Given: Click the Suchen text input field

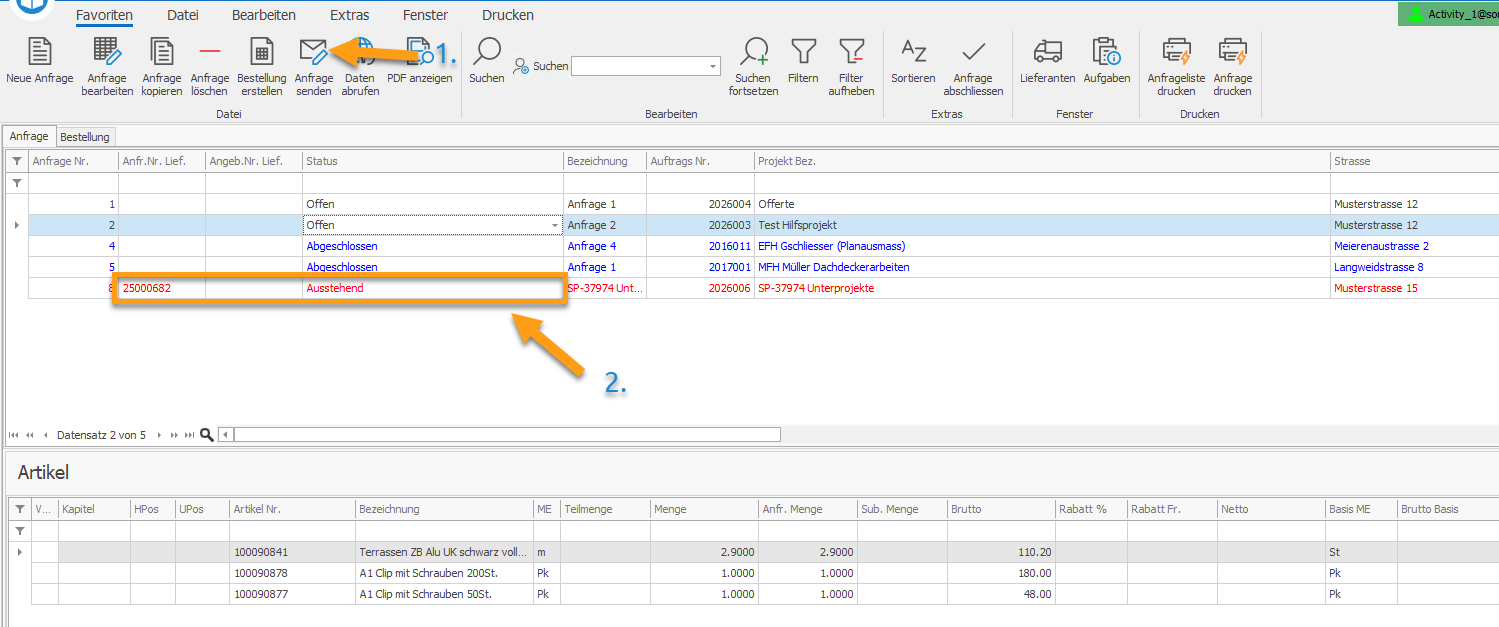Looking at the screenshot, I should (639, 66).
